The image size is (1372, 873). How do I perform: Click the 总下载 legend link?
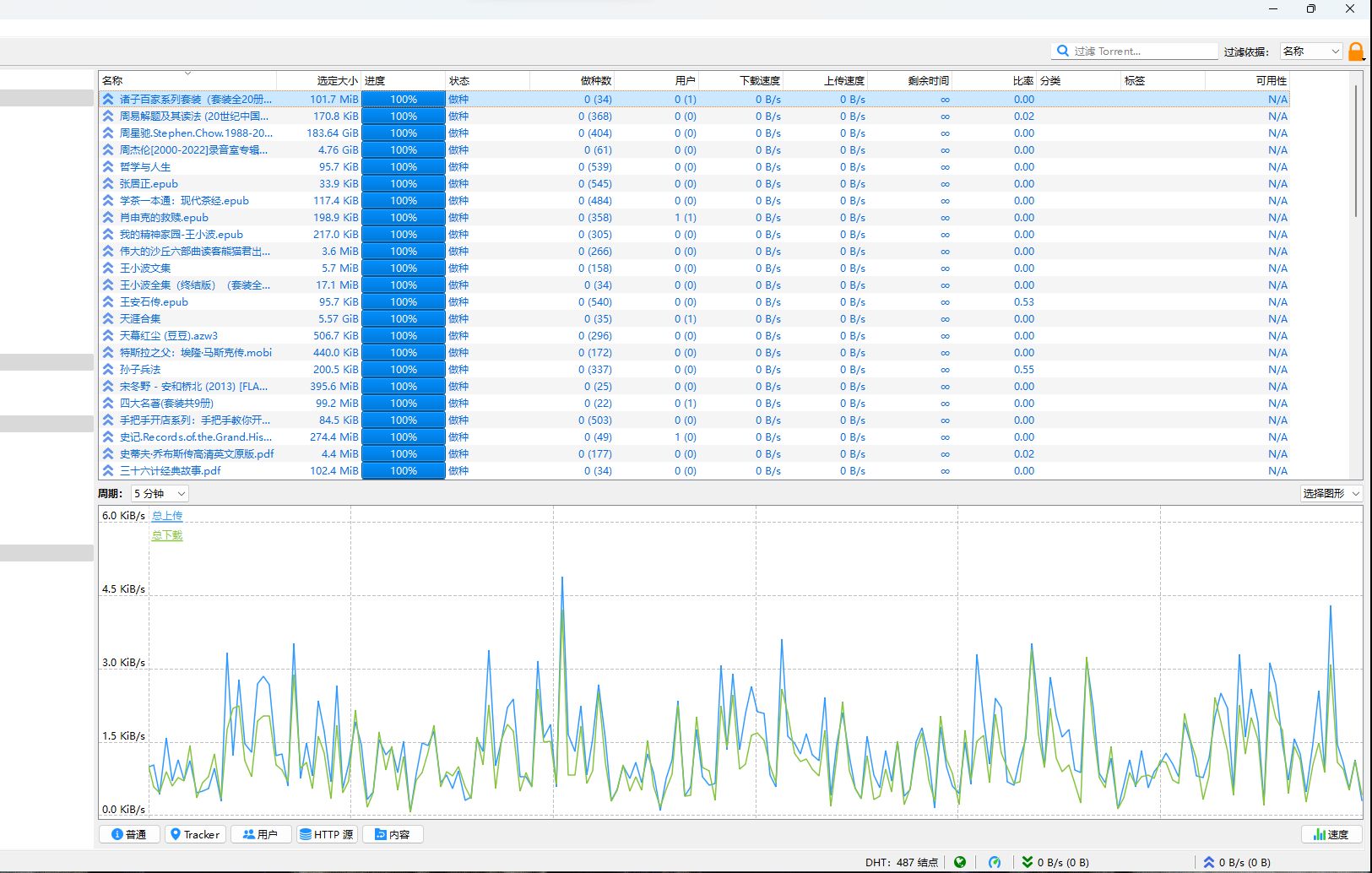click(167, 535)
